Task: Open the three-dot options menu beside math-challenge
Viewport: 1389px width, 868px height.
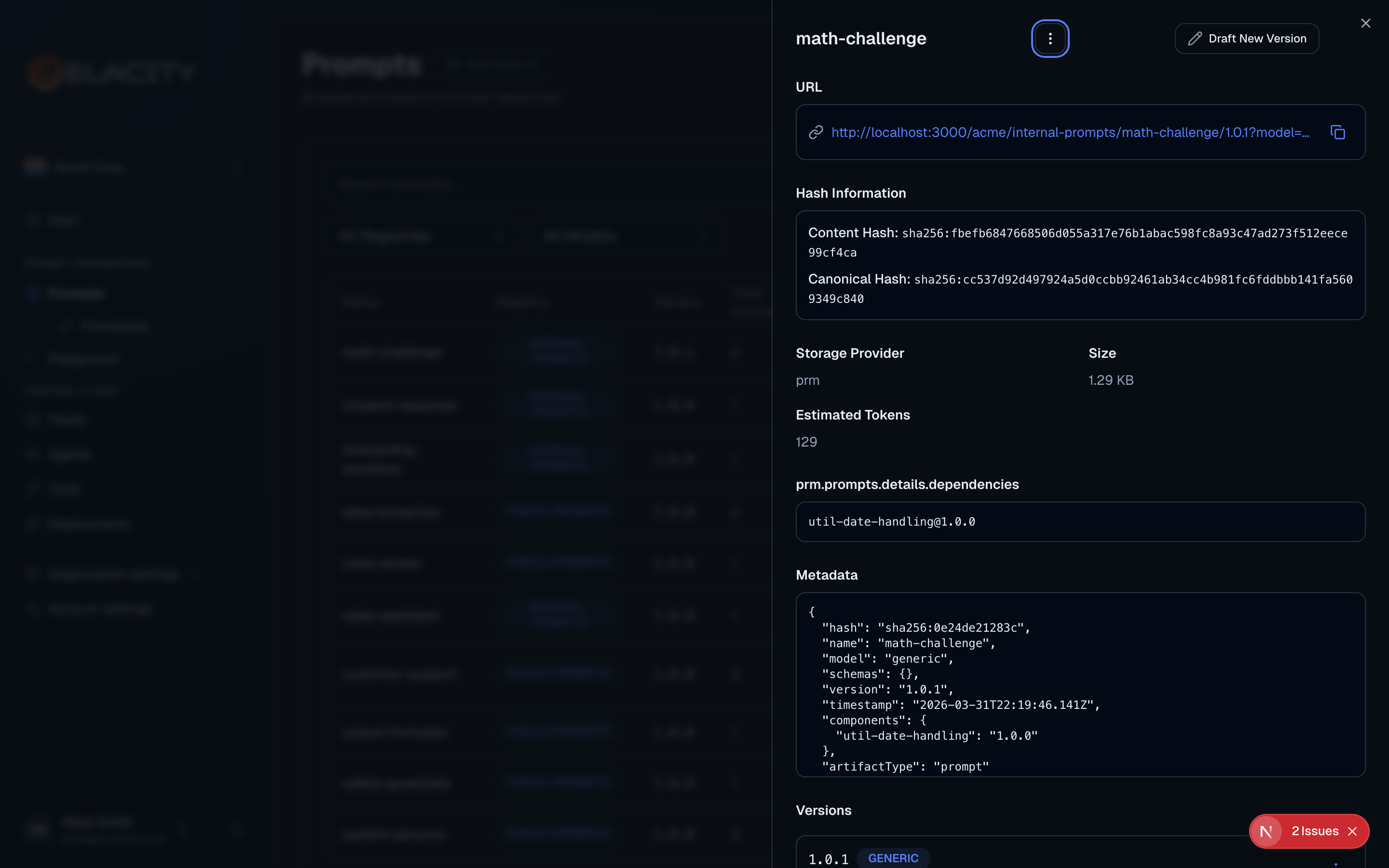Action: pos(1050,39)
